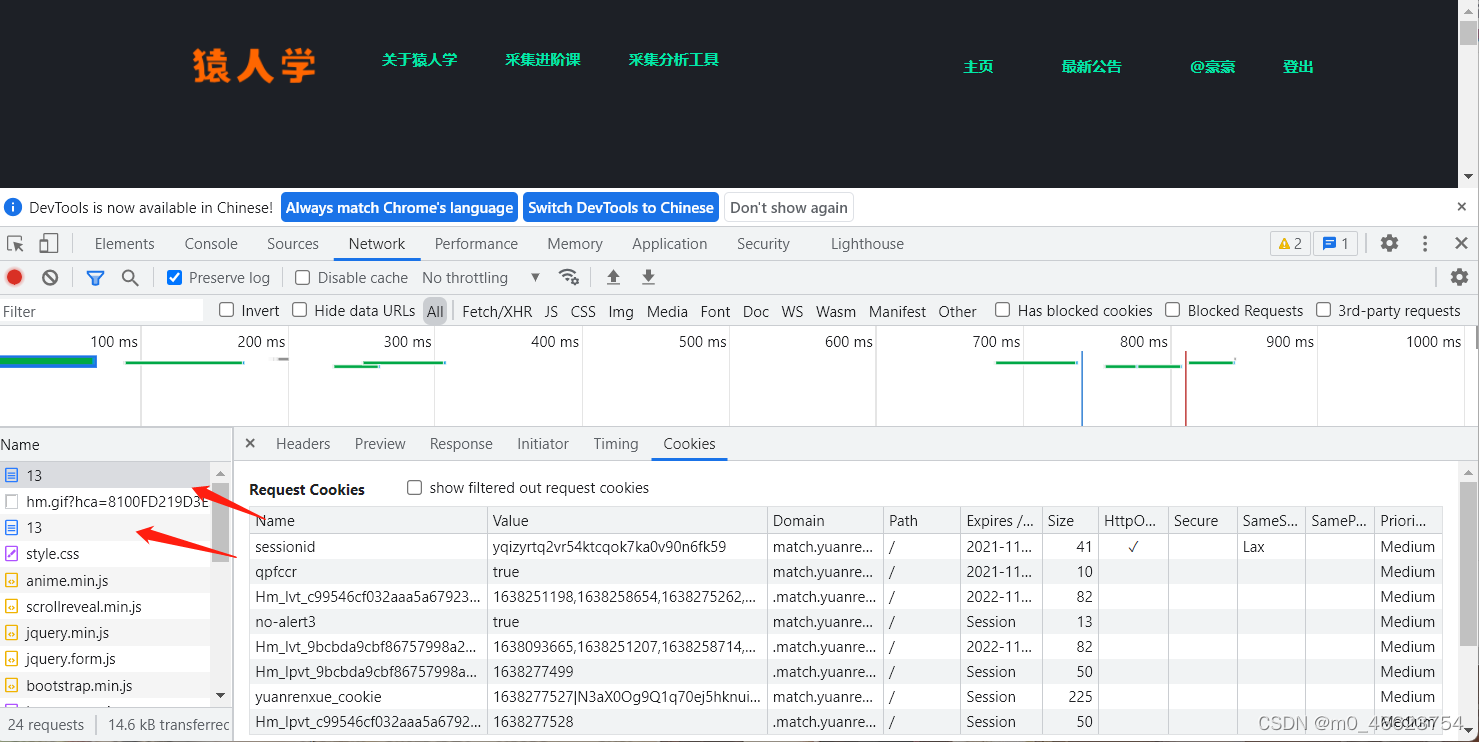Toggle the Preserve log checkbox

(x=174, y=278)
